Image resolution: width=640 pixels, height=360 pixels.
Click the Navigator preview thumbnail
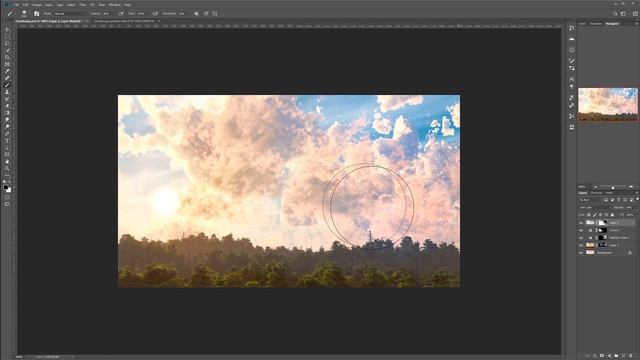tap(608, 104)
